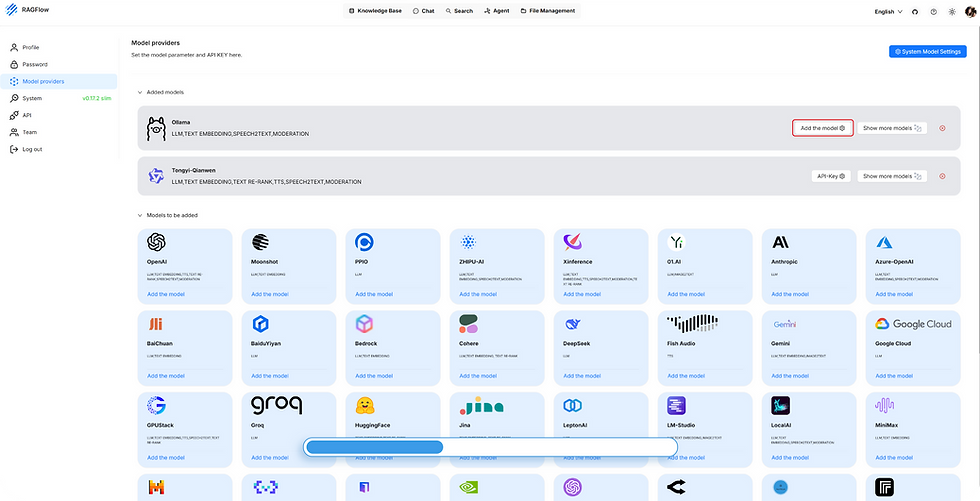This screenshot has height=501, width=980.
Task: Click the BaiChuan logo icon
Action: [155, 324]
